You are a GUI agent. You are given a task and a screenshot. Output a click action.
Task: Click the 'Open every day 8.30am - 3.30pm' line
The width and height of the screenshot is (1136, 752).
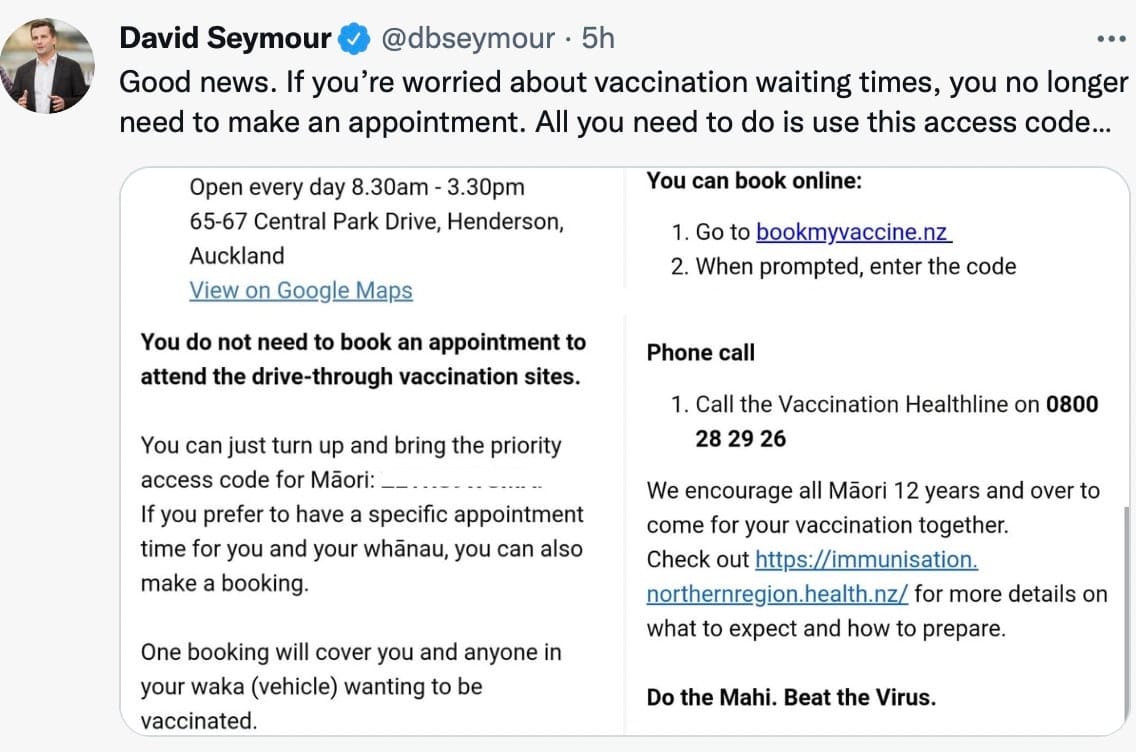pyautogui.click(x=356, y=187)
